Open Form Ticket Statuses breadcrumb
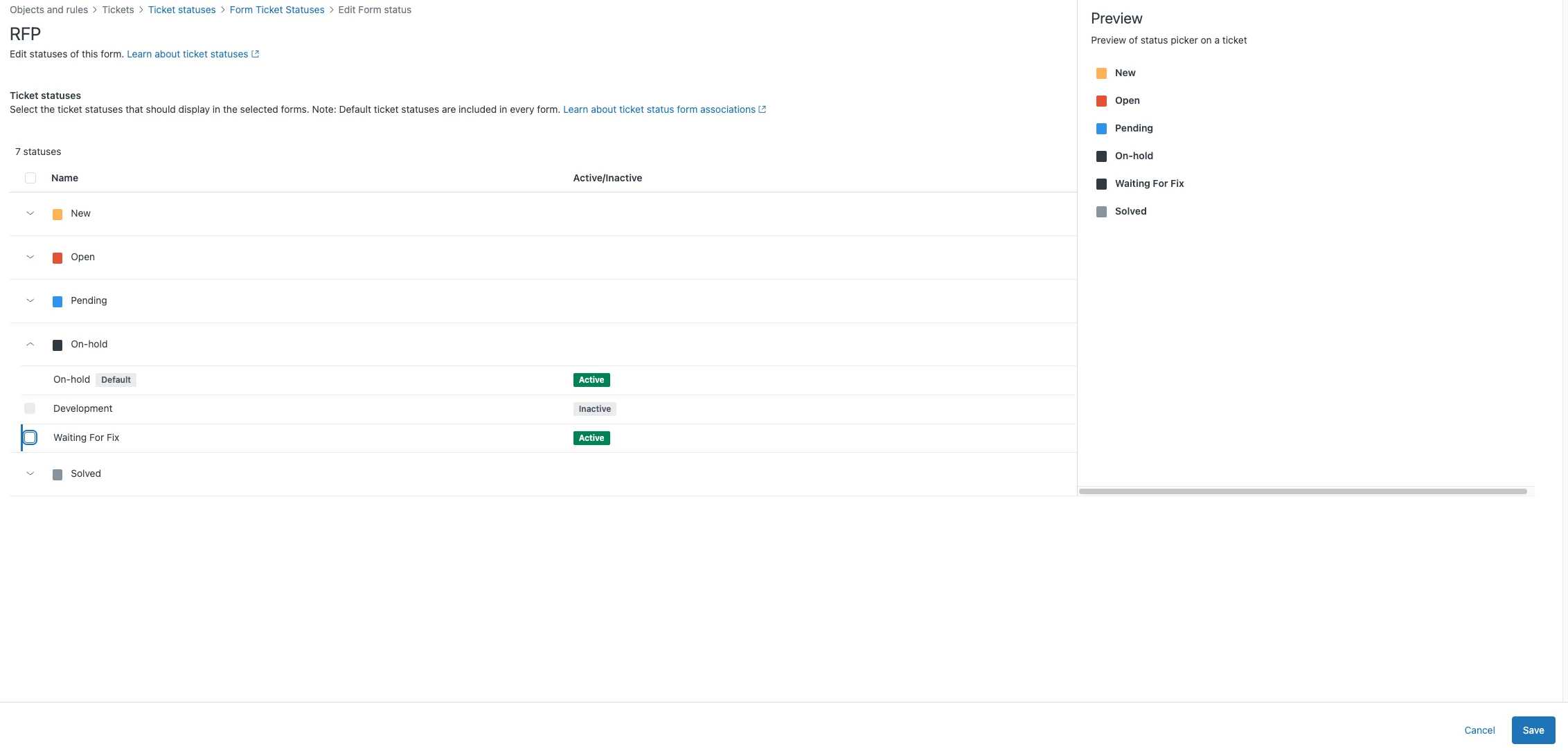Viewport: 1568px width, 751px height. (276, 10)
